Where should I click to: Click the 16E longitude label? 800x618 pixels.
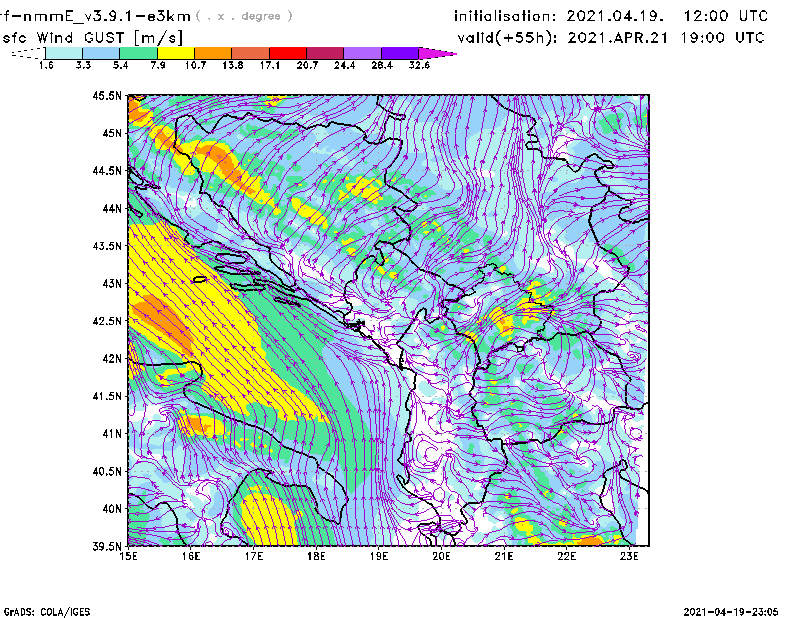click(x=191, y=556)
